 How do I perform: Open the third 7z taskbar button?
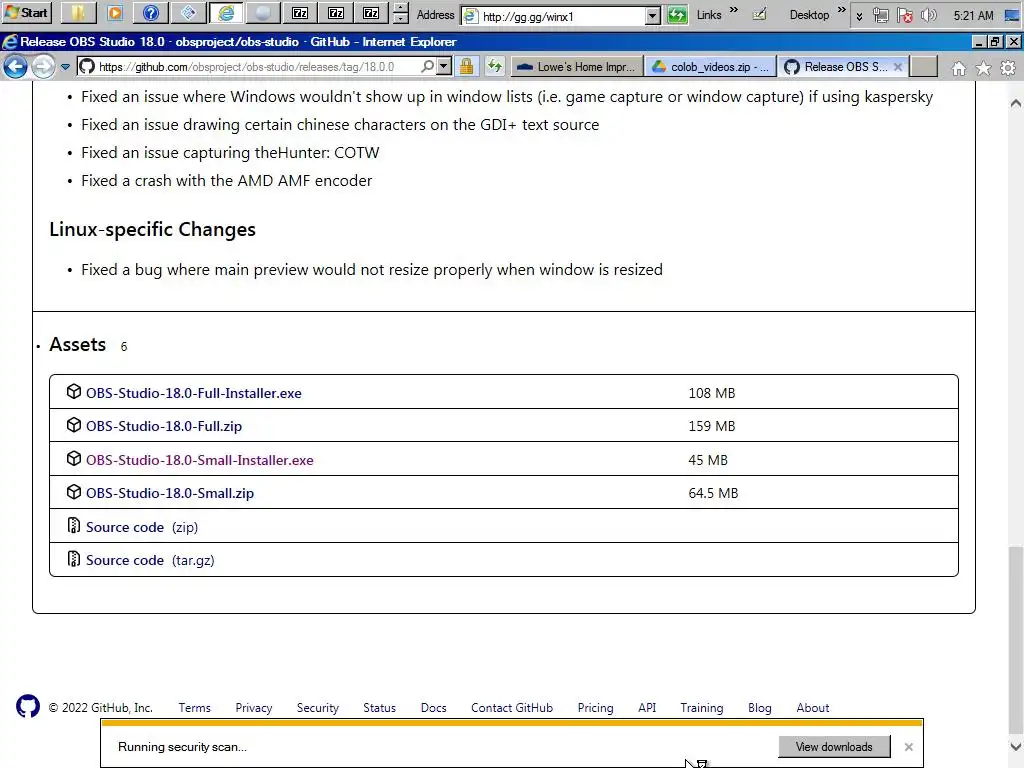point(371,12)
